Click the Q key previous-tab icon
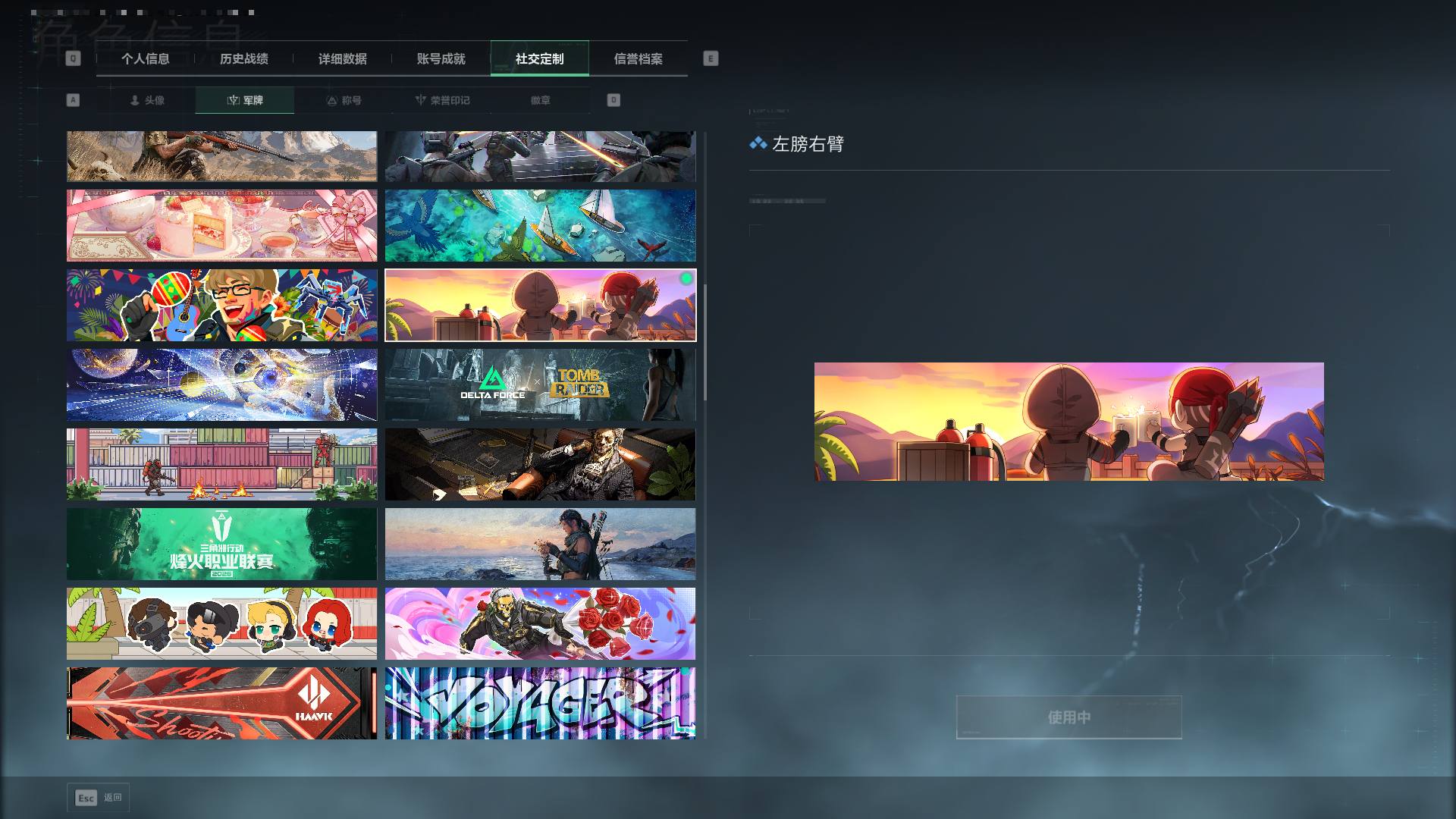 coord(73,58)
